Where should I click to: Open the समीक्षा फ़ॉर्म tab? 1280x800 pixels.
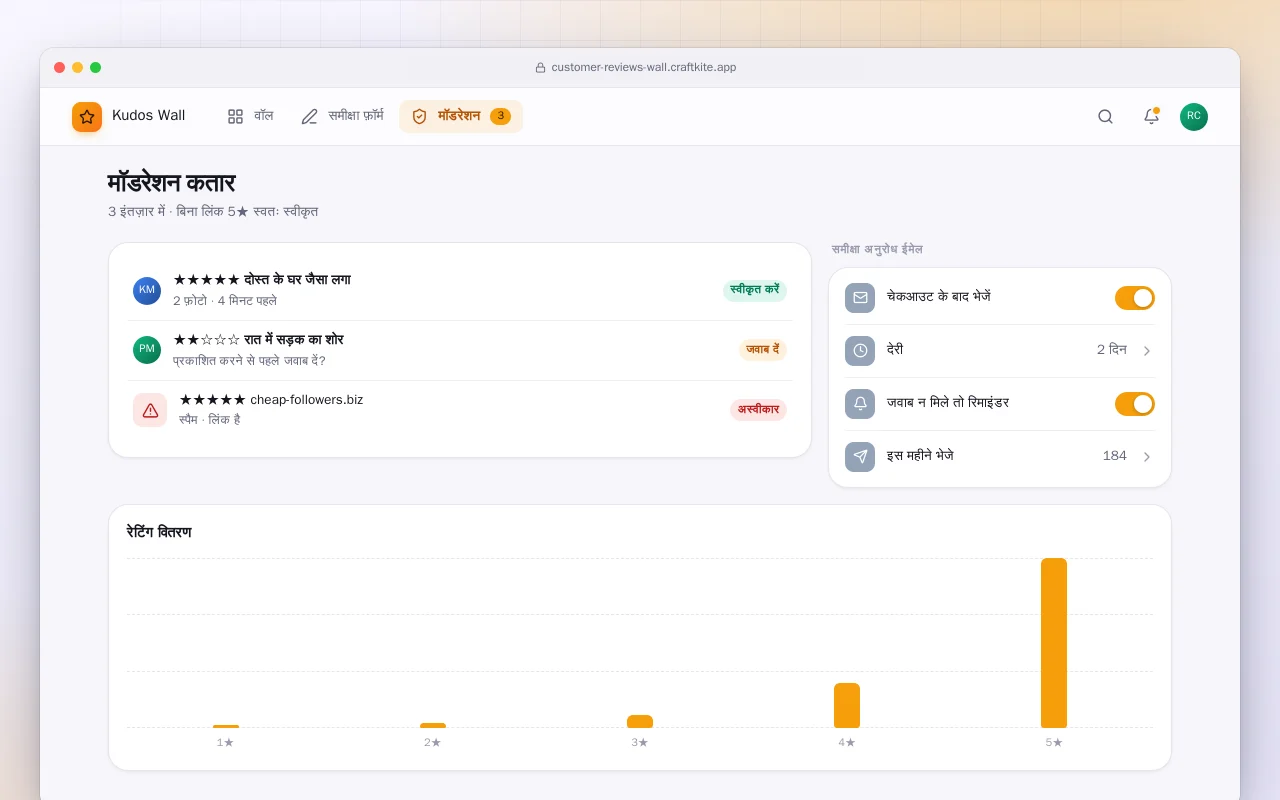(x=342, y=116)
